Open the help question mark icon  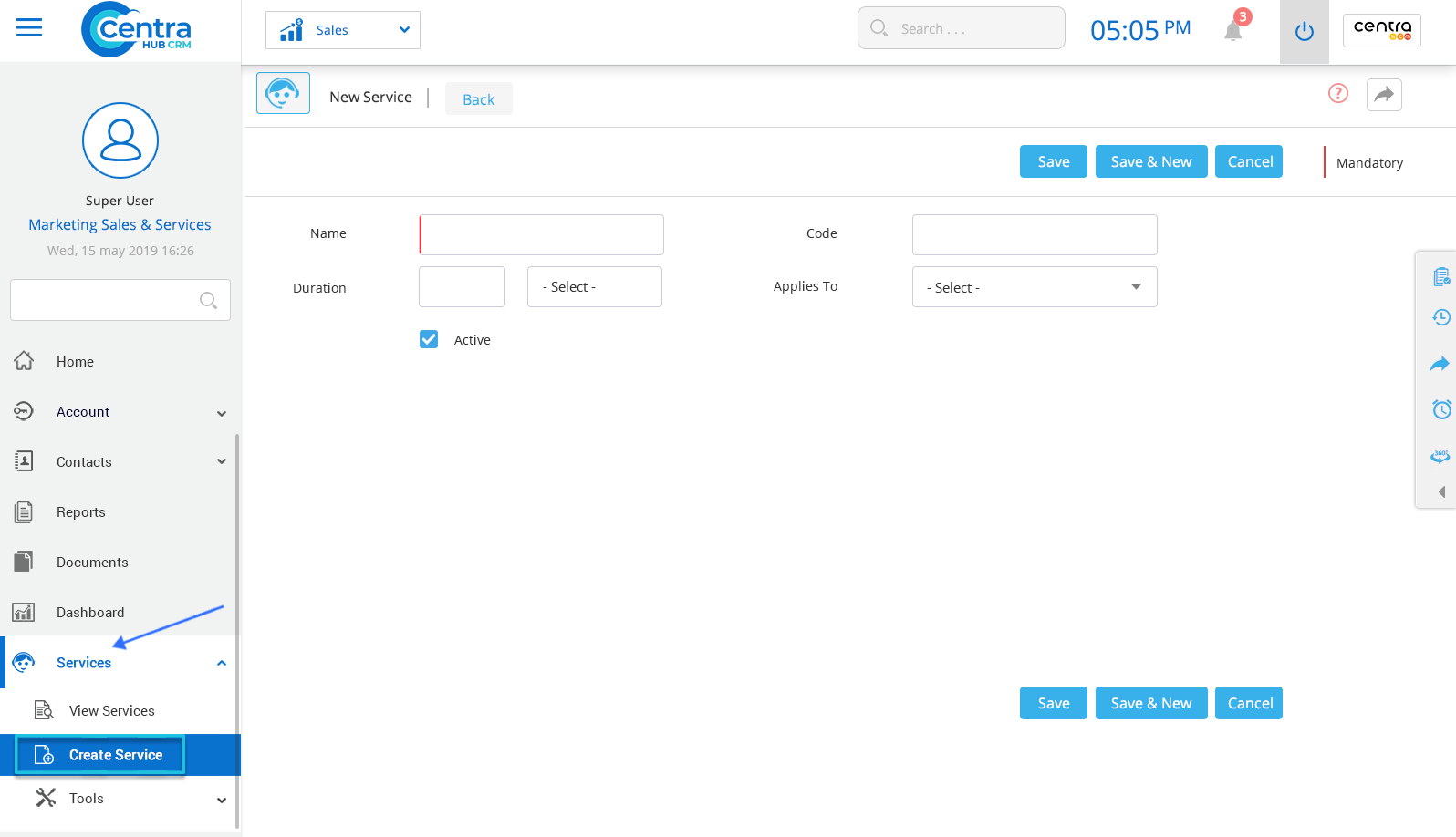click(1338, 93)
